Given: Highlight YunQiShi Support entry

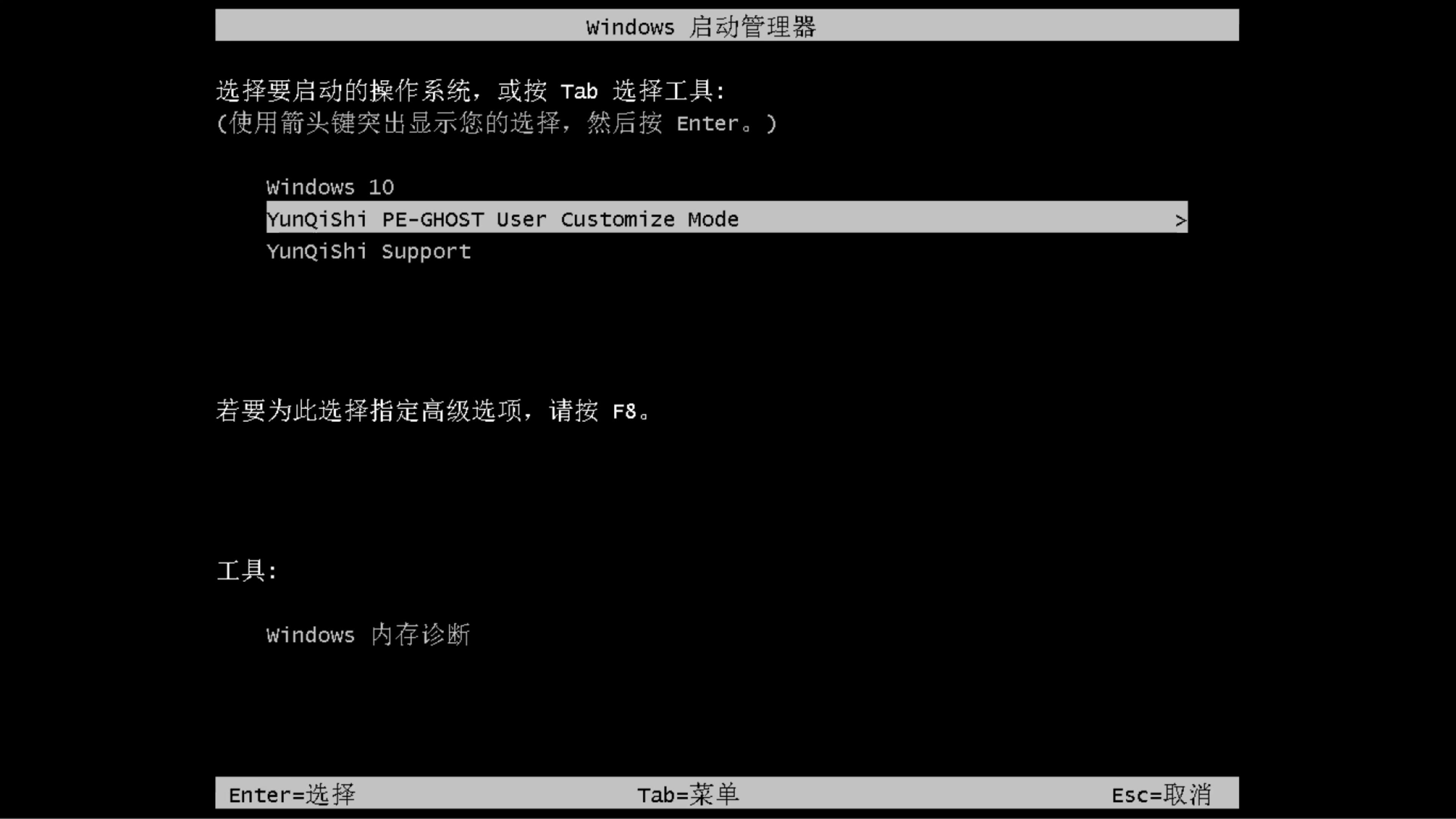Looking at the screenshot, I should (x=368, y=251).
